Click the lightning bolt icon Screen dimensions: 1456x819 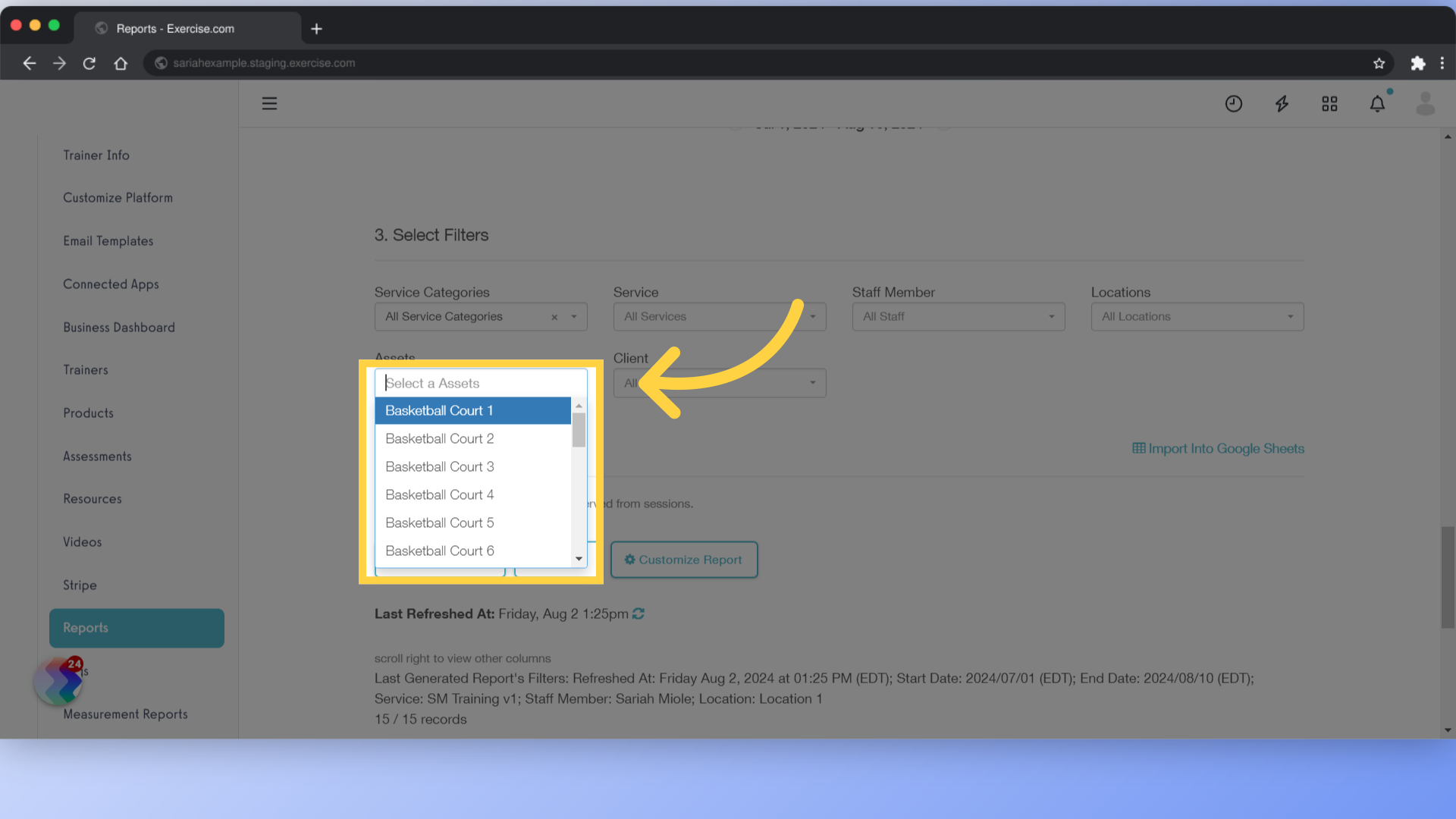[1282, 104]
